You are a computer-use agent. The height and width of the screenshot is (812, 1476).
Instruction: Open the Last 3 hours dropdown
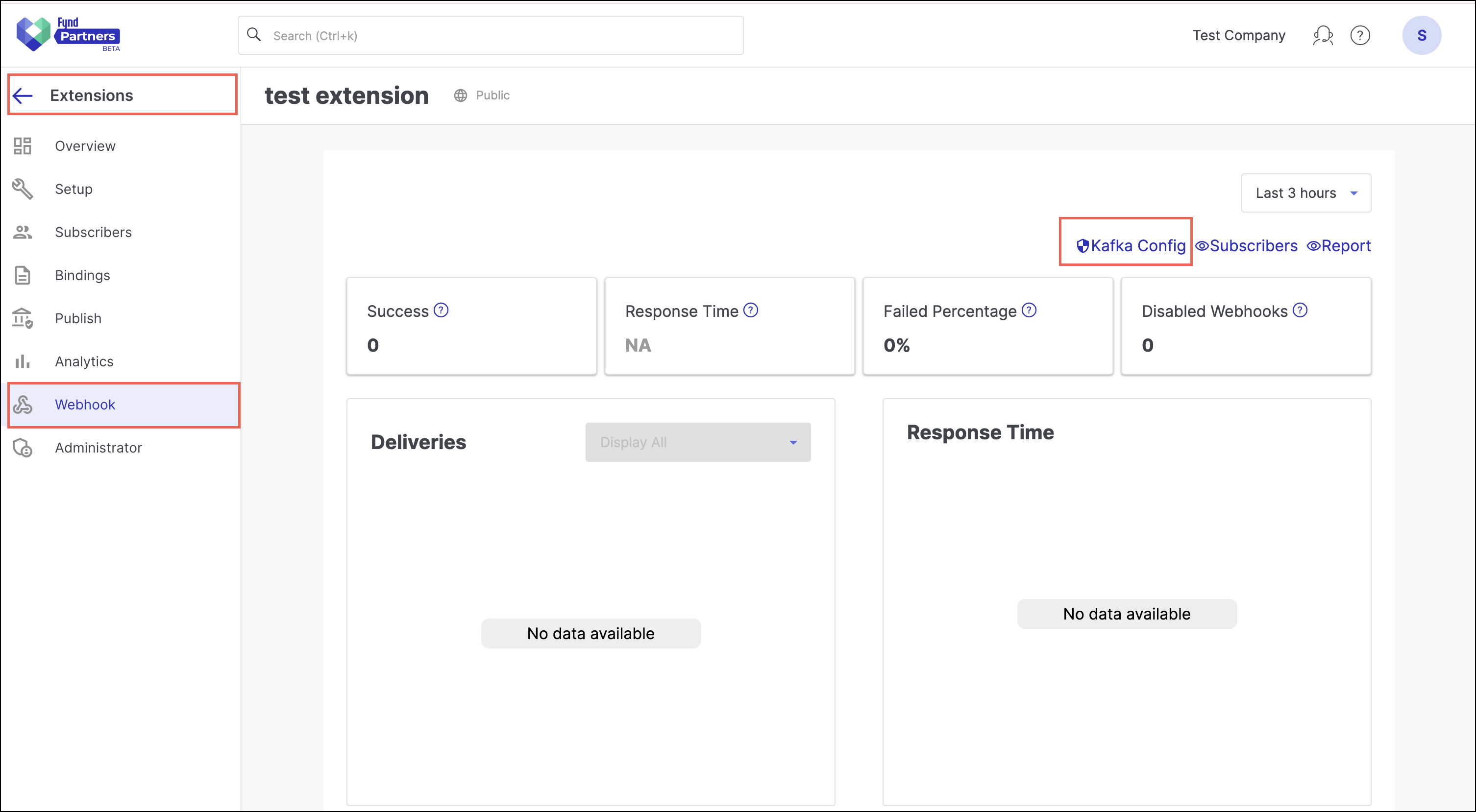pos(1306,193)
